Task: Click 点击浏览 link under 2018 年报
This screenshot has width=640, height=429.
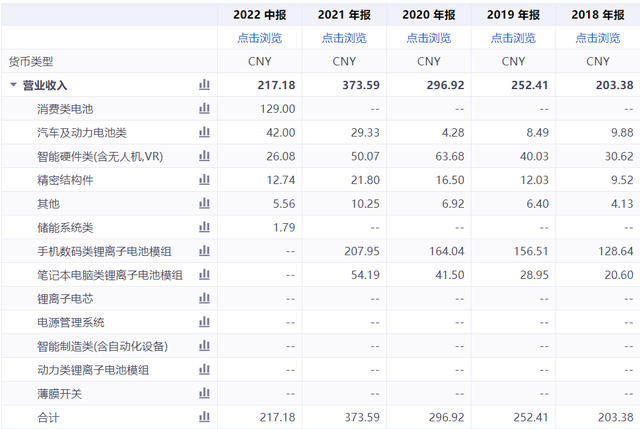Action: click(x=597, y=38)
